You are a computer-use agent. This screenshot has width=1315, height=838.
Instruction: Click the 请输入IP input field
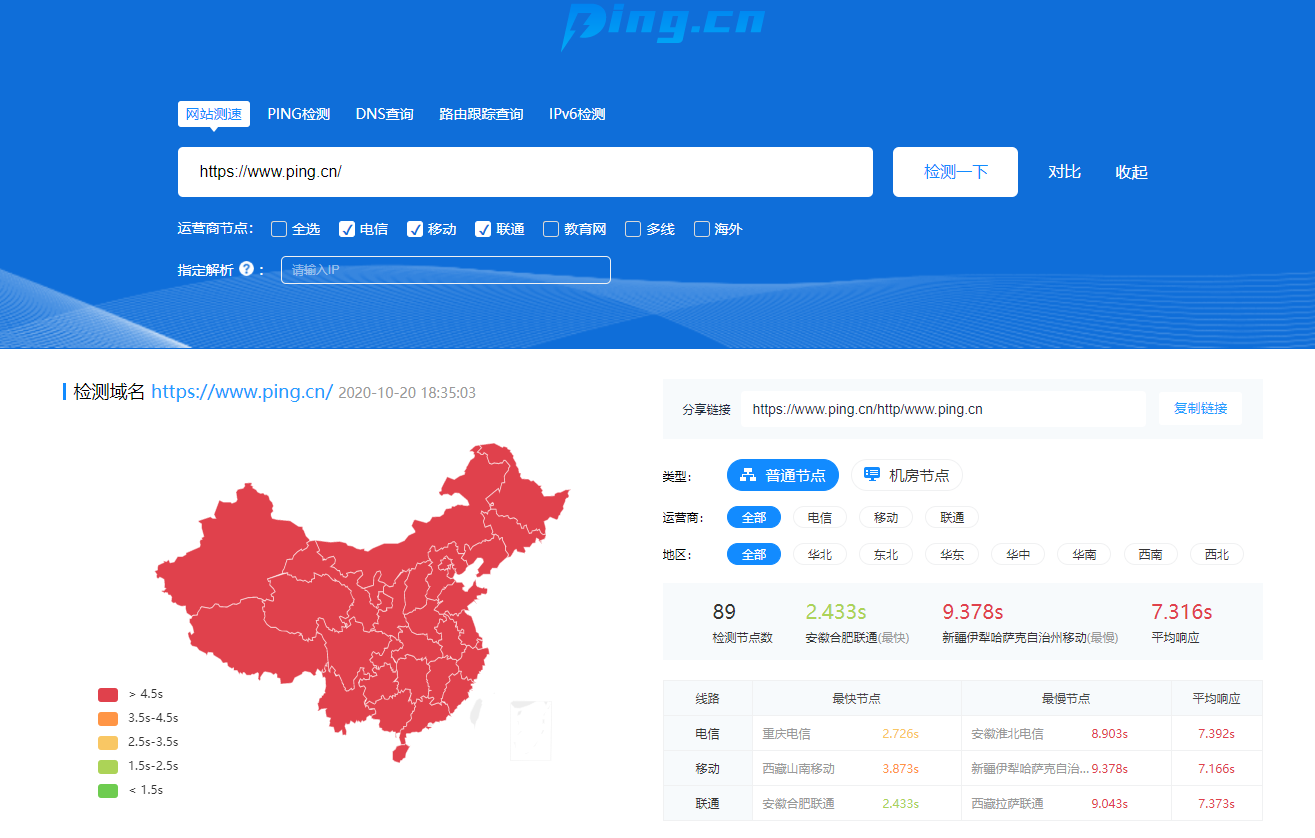point(446,270)
